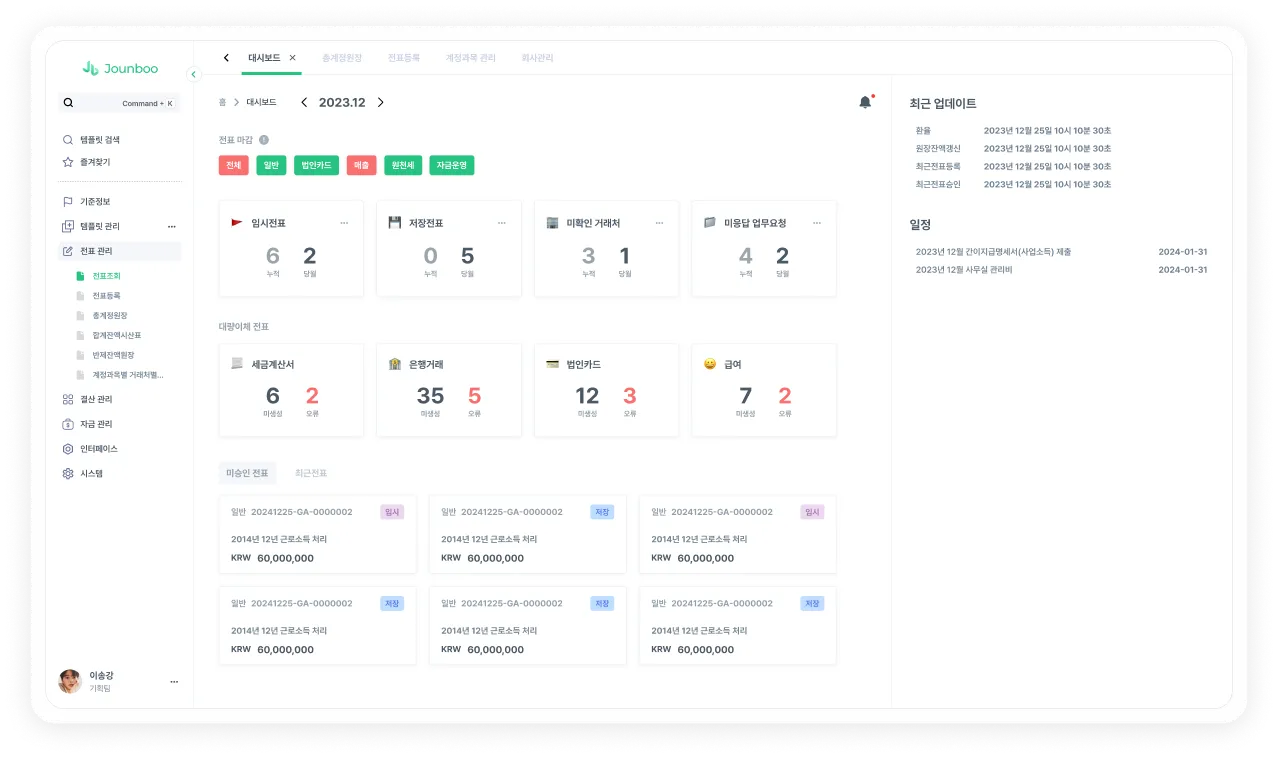Screen dimensions: 1278x758
Task: Close the 대시보드 tab
Action: (x=293, y=58)
